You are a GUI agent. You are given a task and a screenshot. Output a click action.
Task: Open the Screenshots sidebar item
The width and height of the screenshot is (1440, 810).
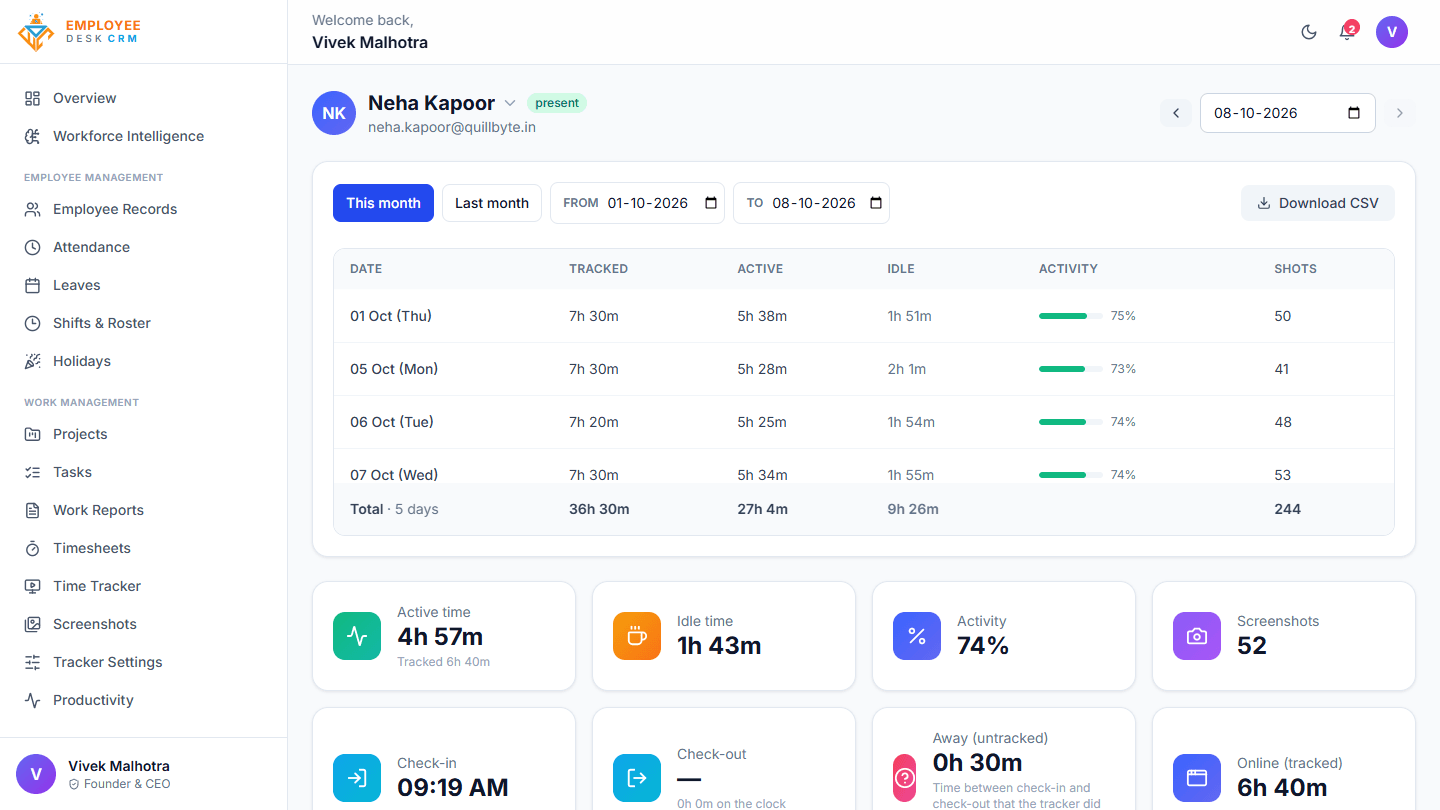tap(143, 624)
